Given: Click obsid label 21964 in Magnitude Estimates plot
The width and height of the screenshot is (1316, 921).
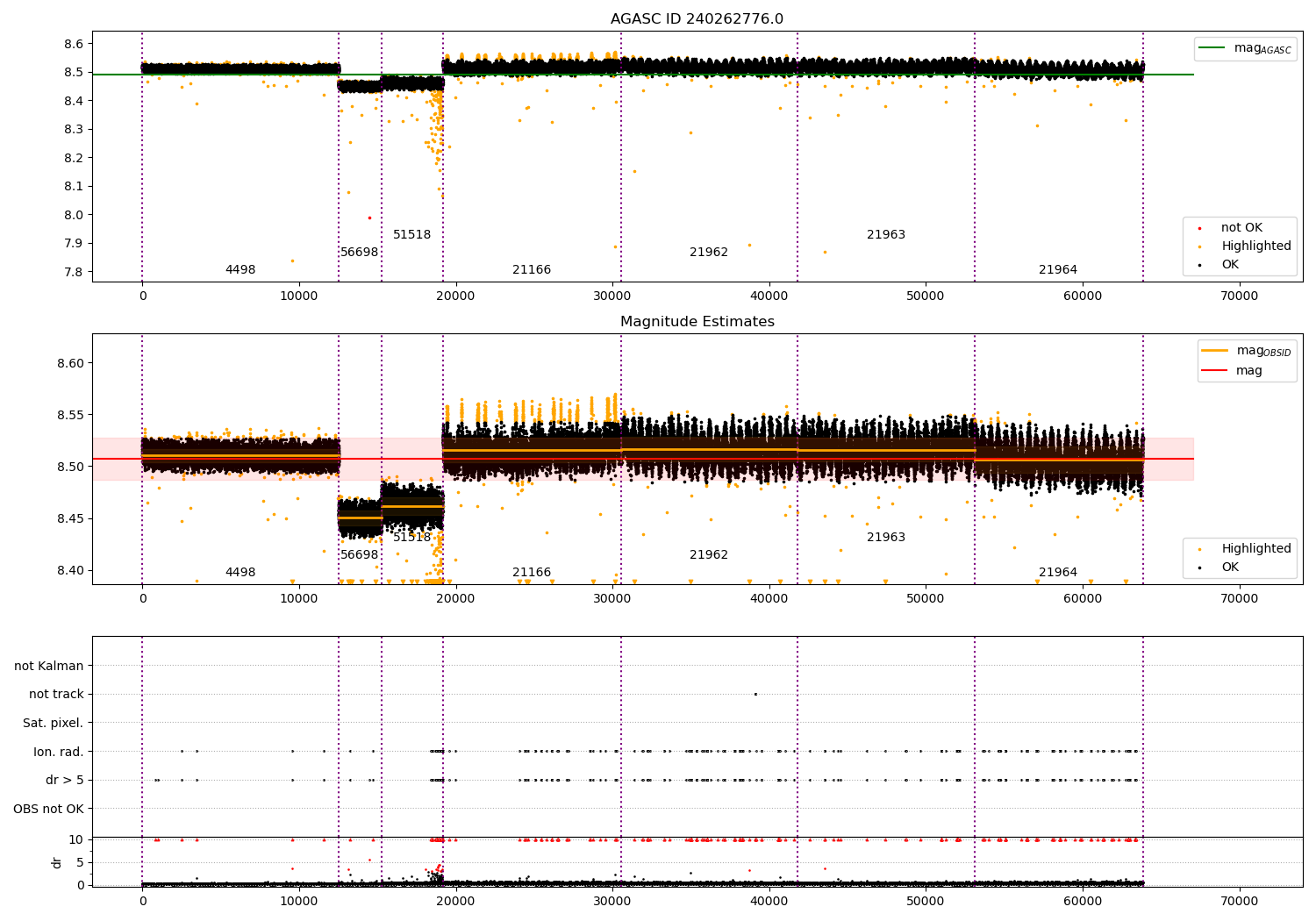Looking at the screenshot, I should point(1058,573).
